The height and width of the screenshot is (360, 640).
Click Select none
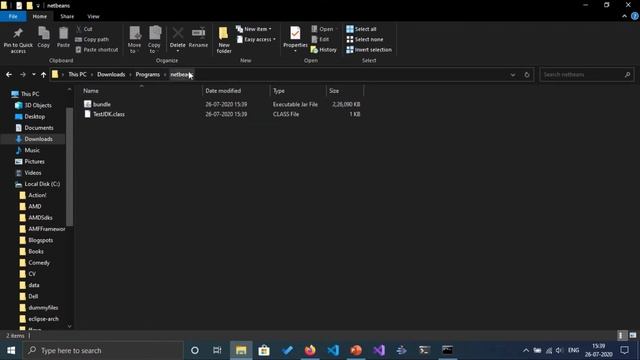tap(365, 39)
